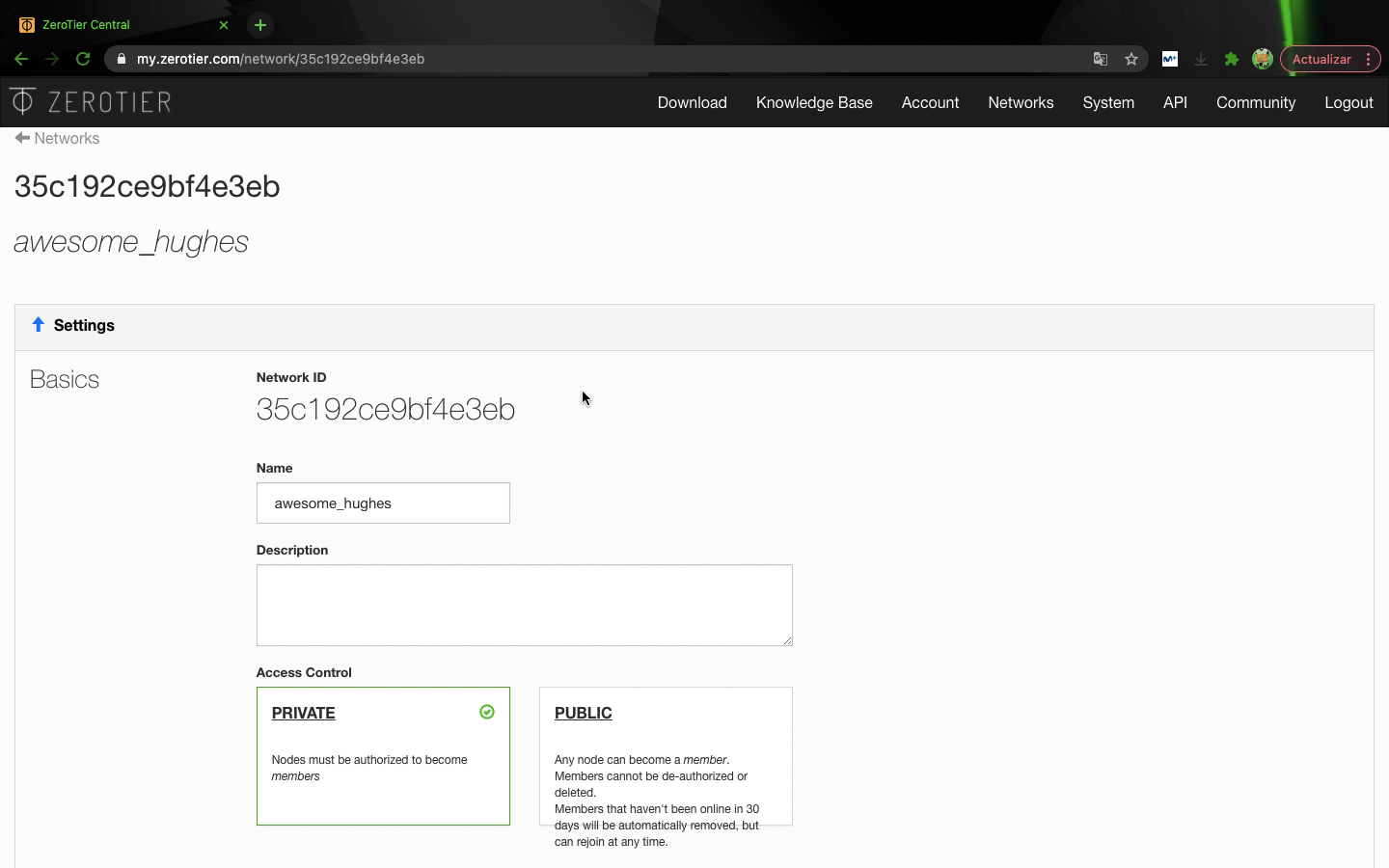
Task: Select PRIVATE access control option
Action: tap(383, 755)
